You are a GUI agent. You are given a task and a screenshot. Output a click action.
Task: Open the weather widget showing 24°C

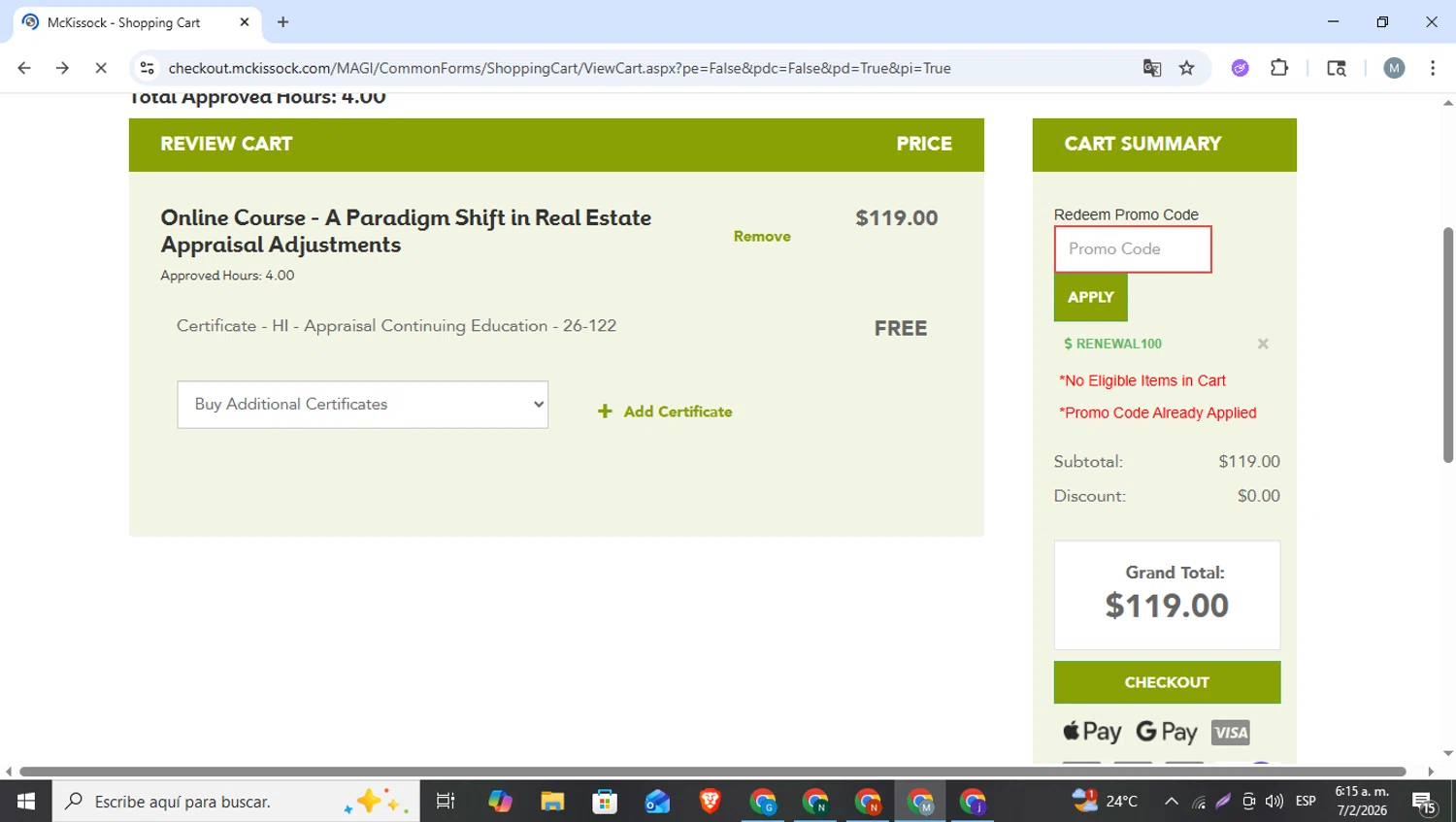click(x=1105, y=801)
